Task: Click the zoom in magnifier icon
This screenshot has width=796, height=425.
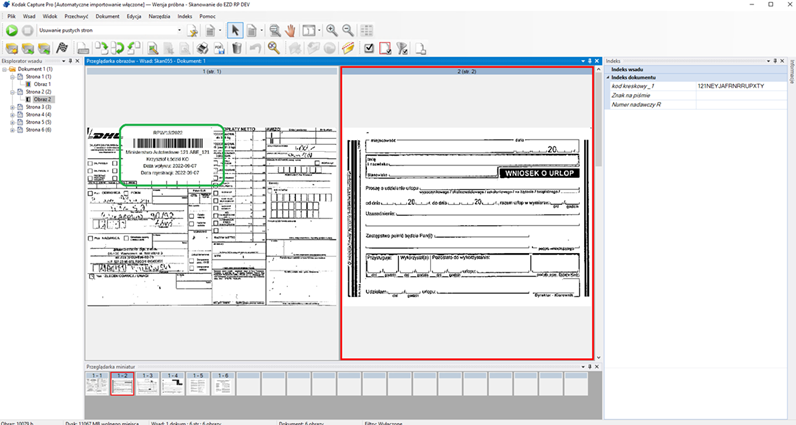Action: click(332, 31)
